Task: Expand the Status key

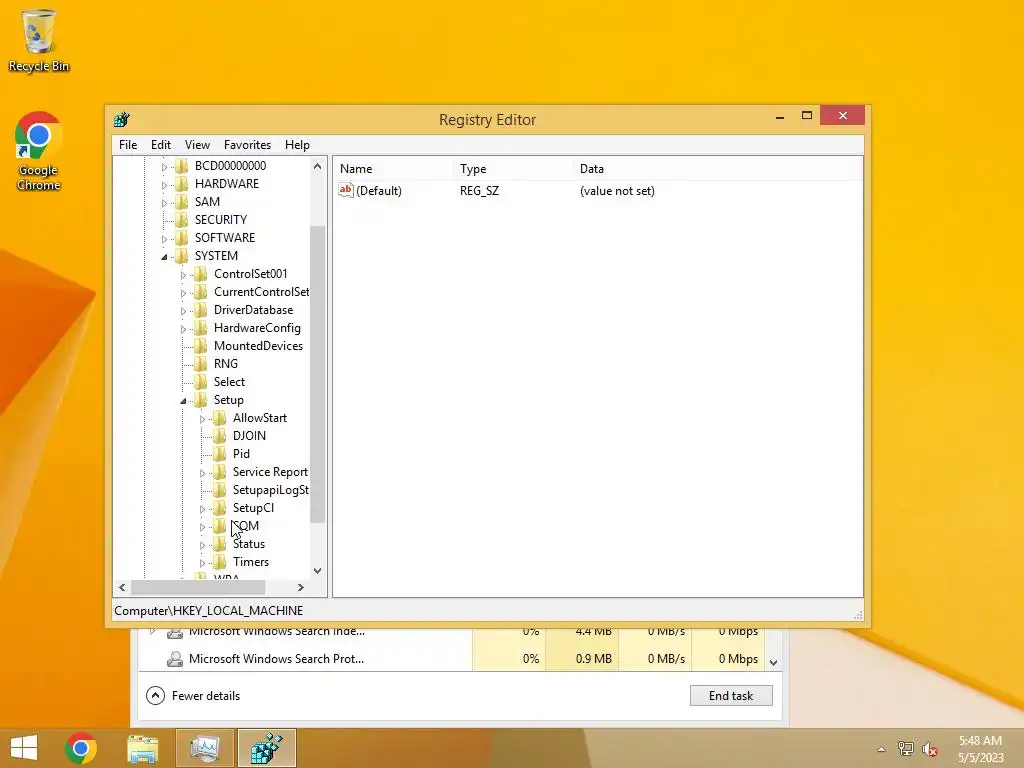Action: click(202, 545)
